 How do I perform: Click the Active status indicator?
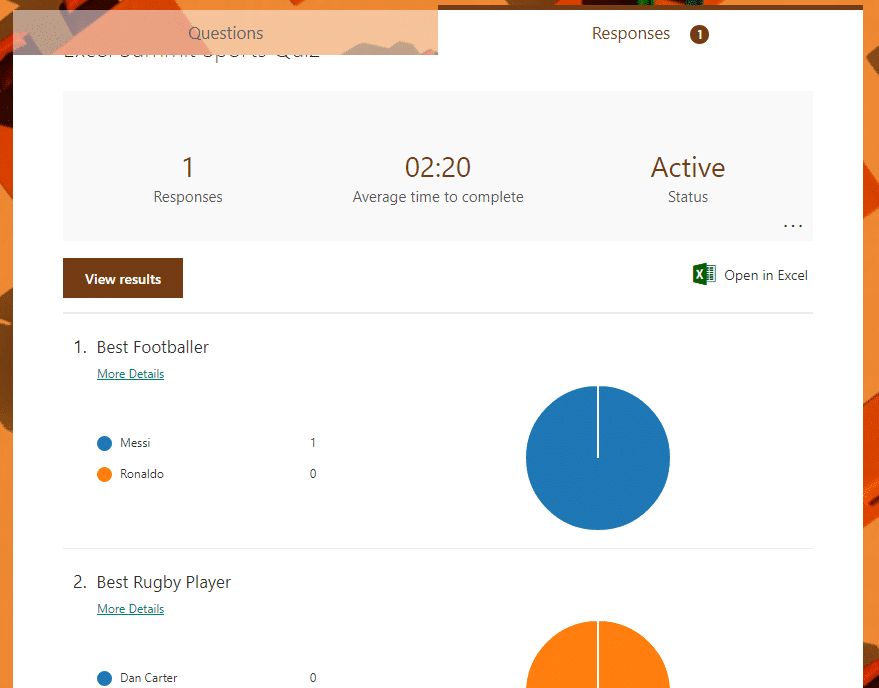pos(687,167)
